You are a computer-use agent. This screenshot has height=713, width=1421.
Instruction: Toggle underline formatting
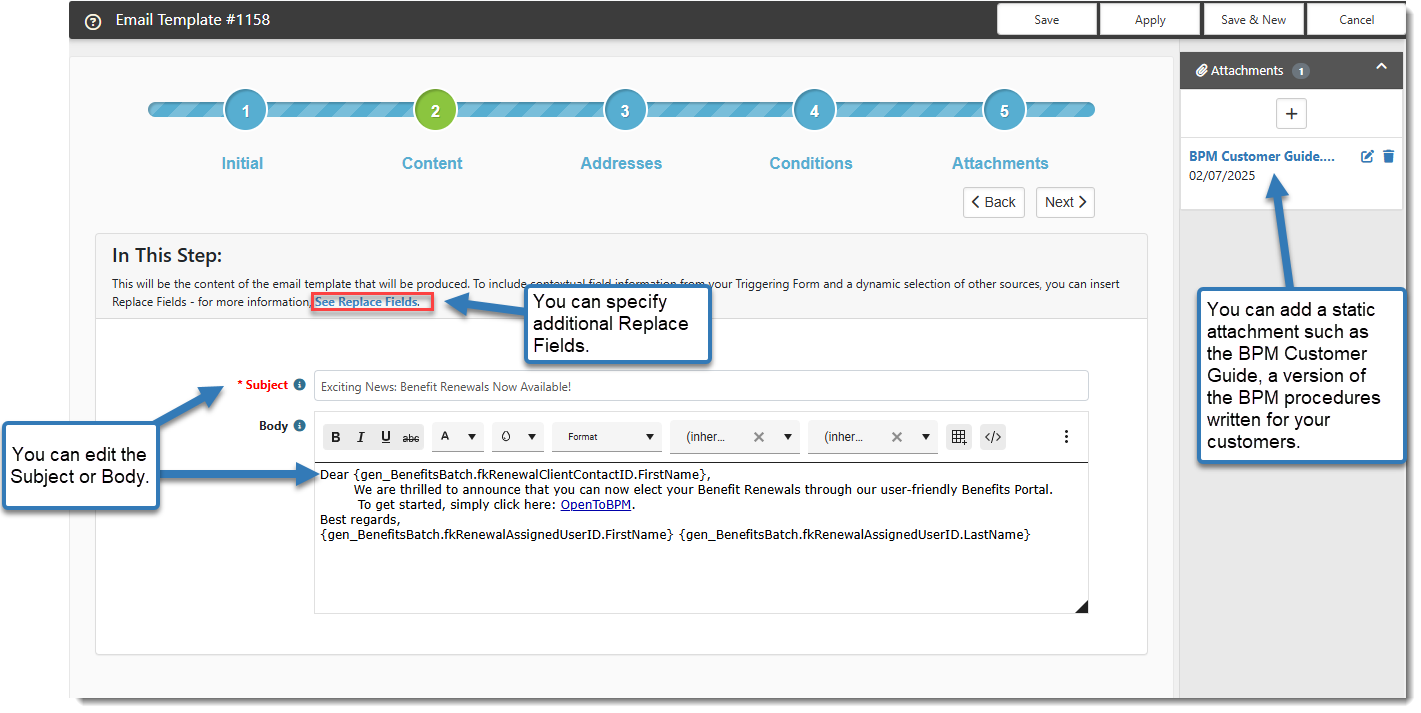385,437
